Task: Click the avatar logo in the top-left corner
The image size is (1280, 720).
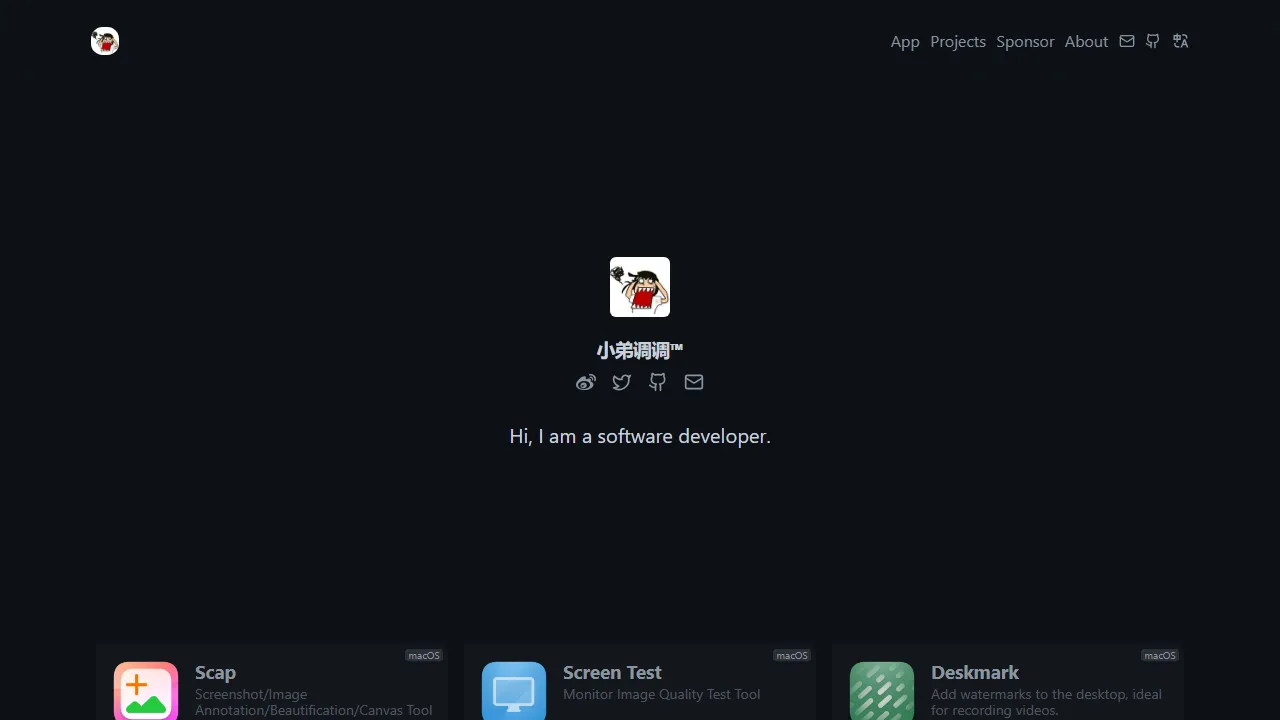Action: [104, 41]
